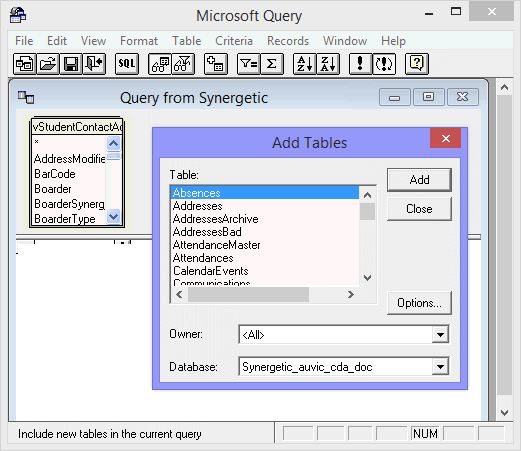This screenshot has height=451, width=521.
Task: Click Table list scroll down arrow
Action: point(367,277)
